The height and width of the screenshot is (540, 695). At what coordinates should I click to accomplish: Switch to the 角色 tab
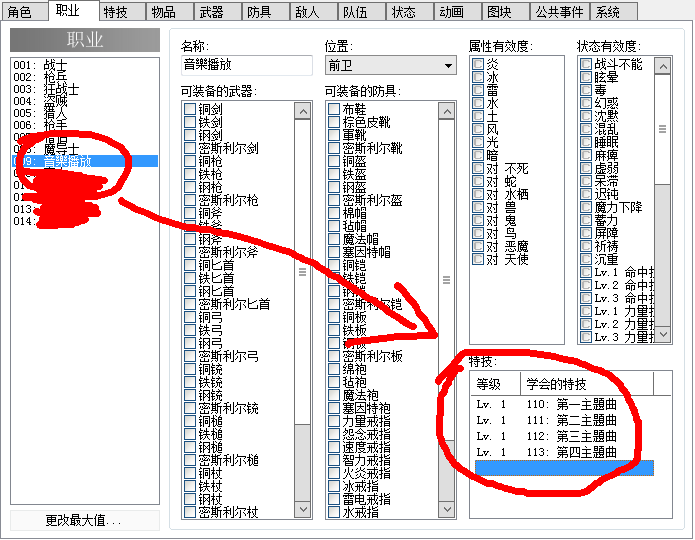pos(25,12)
